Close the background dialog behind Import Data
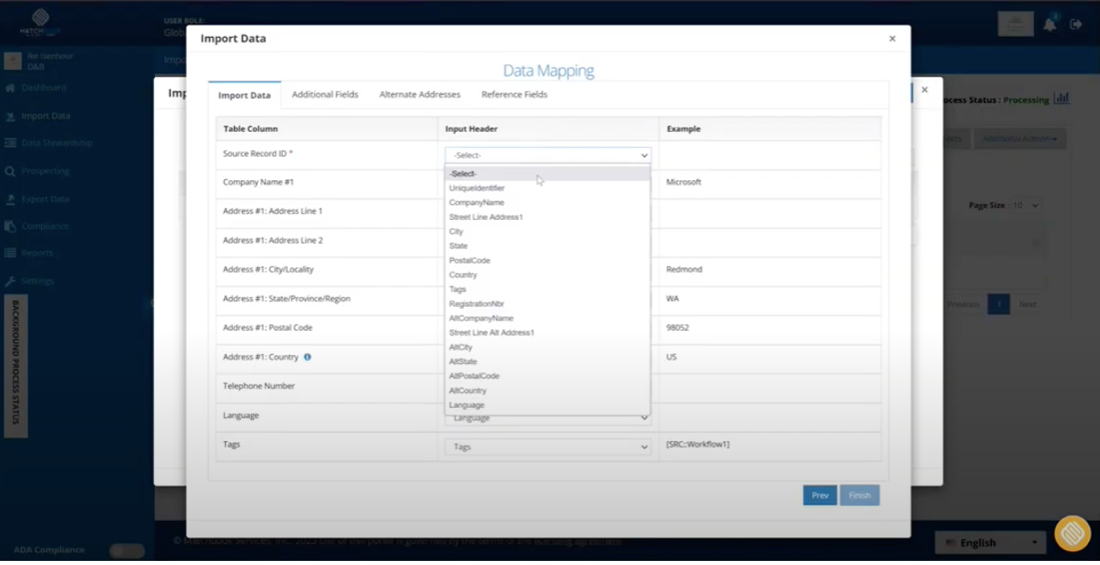Viewport: 1100px width, 565px height. (x=925, y=90)
